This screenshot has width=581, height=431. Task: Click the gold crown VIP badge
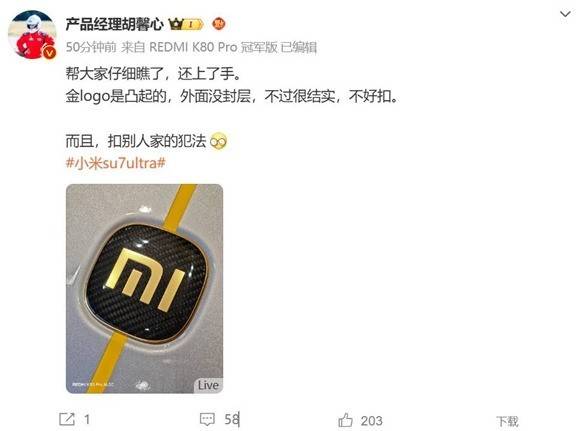[x=186, y=24]
